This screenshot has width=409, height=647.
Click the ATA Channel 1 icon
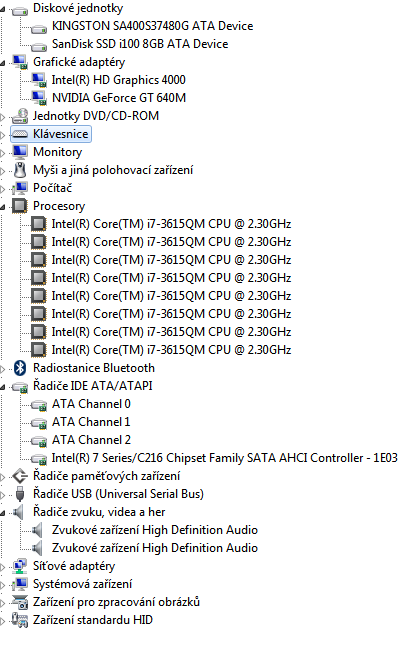coord(39,423)
